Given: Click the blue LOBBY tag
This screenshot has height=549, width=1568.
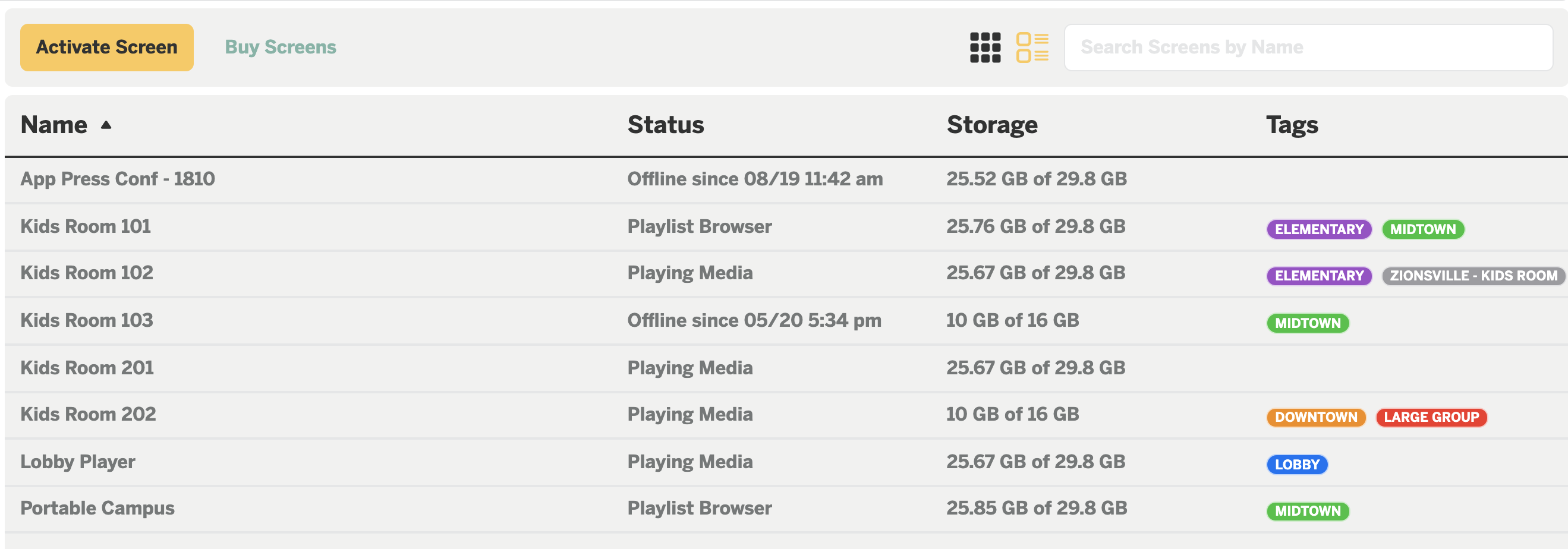Looking at the screenshot, I should (1297, 465).
